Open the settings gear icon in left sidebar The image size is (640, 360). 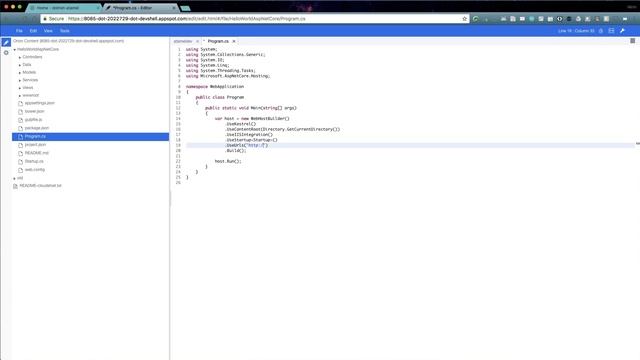(x=6, y=53)
